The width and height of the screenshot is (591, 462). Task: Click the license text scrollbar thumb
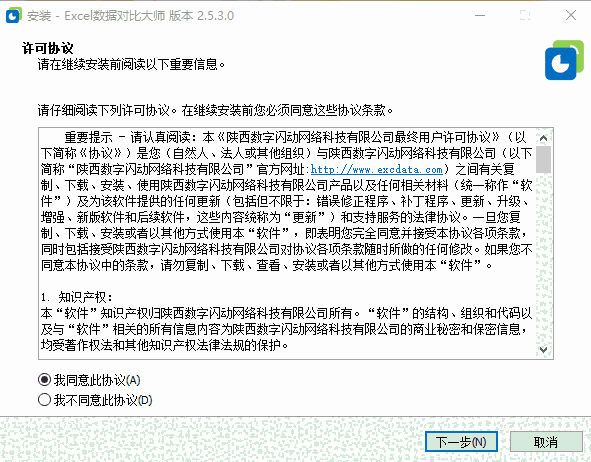coord(543,159)
